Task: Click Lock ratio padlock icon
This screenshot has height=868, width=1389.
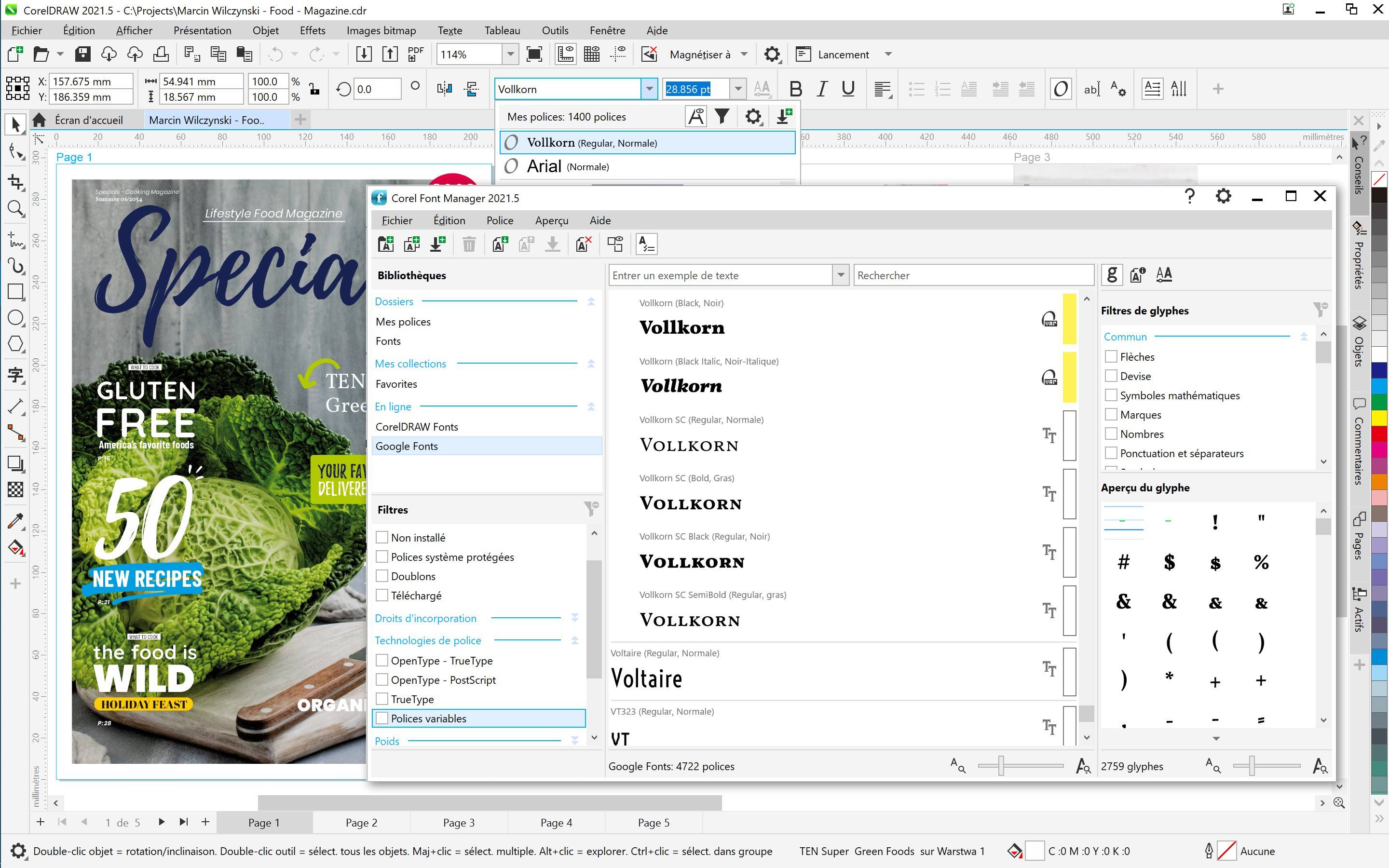Action: click(314, 89)
